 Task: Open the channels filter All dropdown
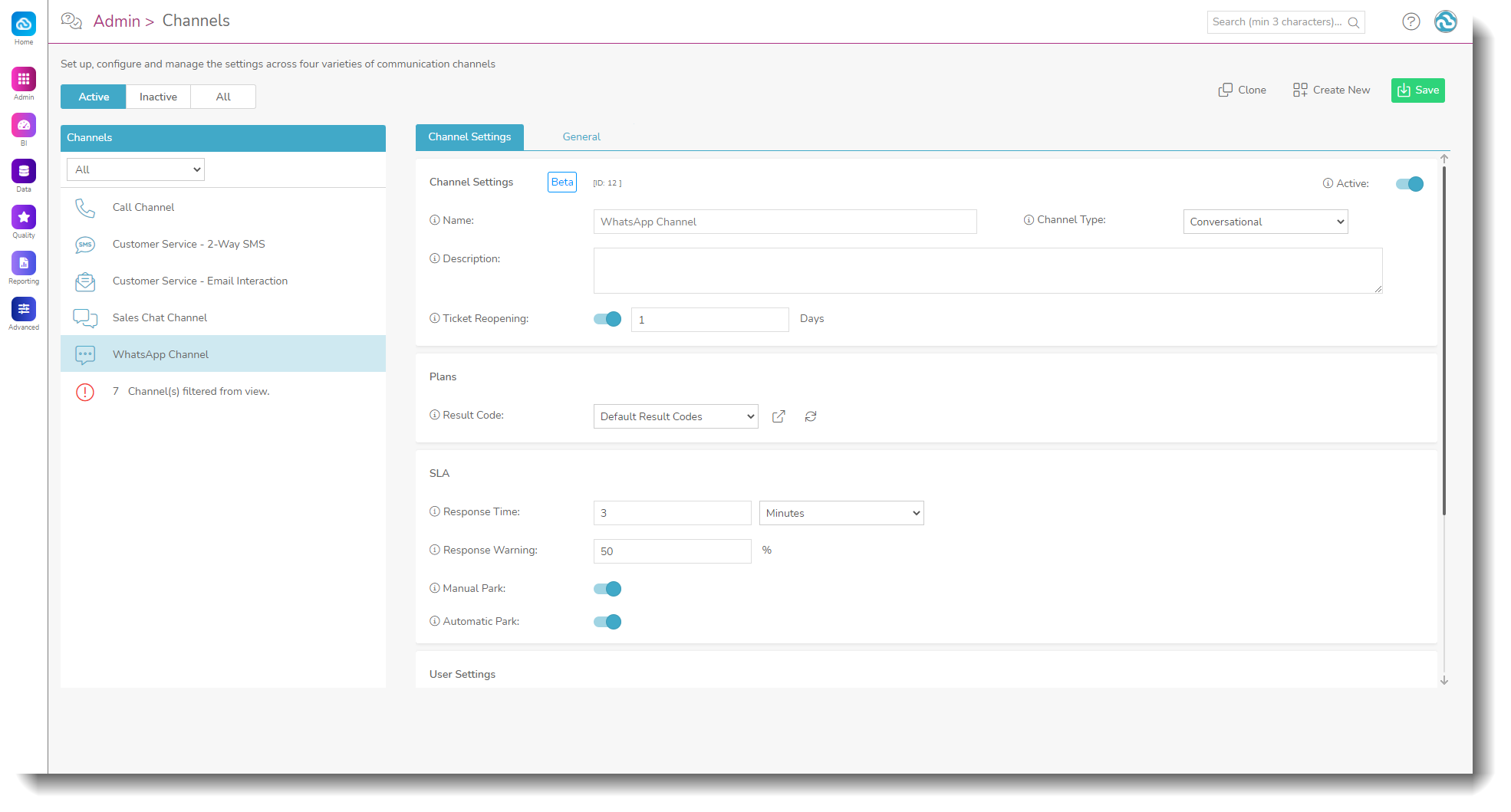click(x=136, y=169)
